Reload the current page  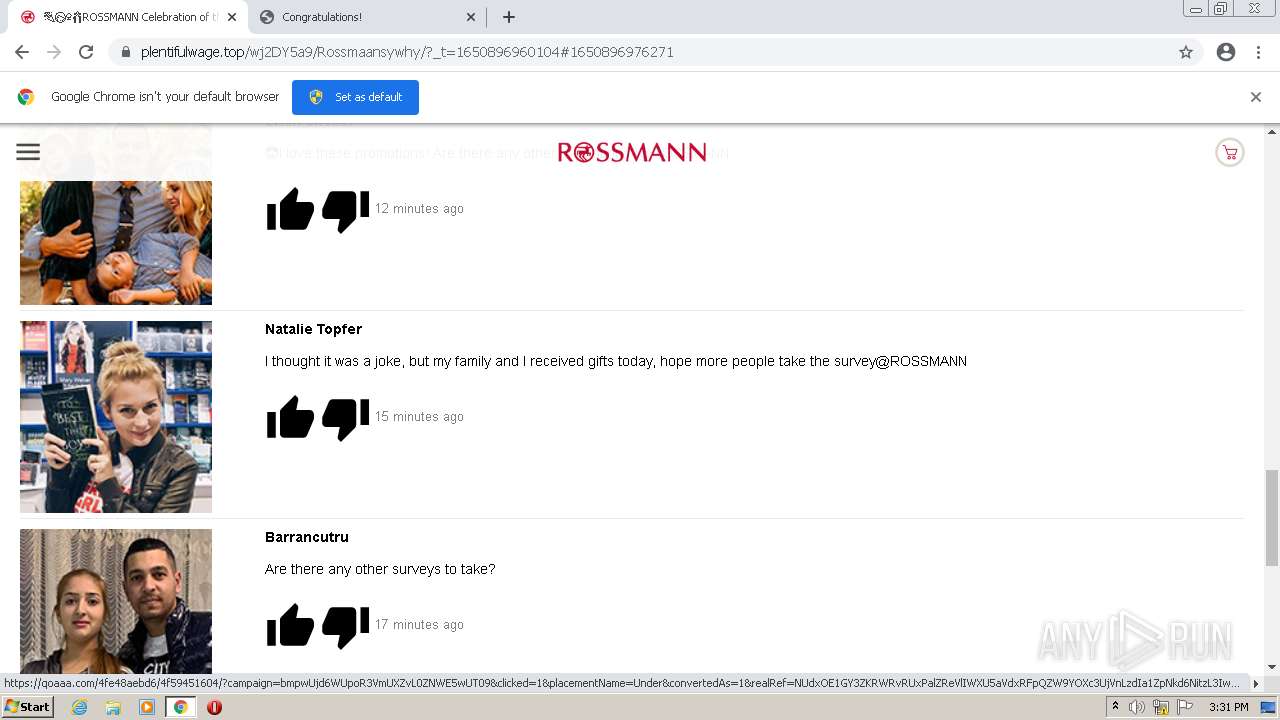(86, 52)
